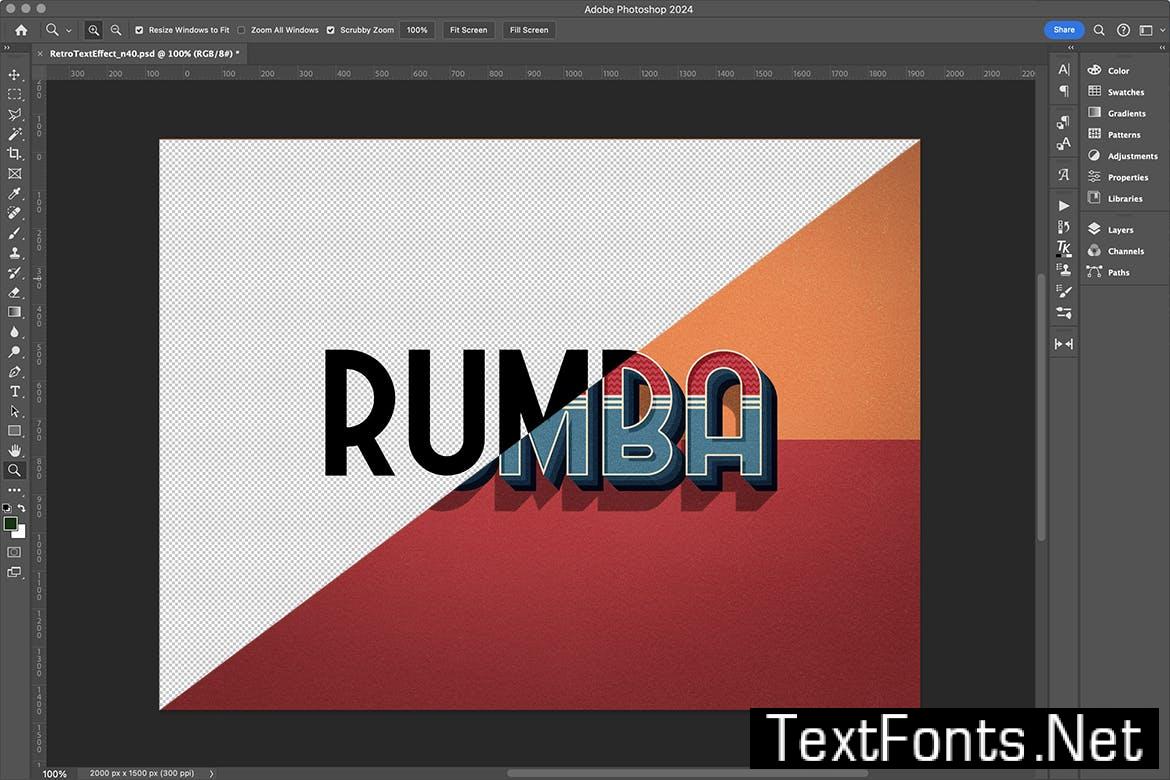The width and height of the screenshot is (1170, 780).
Task: Select the Pen tool
Action: click(x=14, y=372)
